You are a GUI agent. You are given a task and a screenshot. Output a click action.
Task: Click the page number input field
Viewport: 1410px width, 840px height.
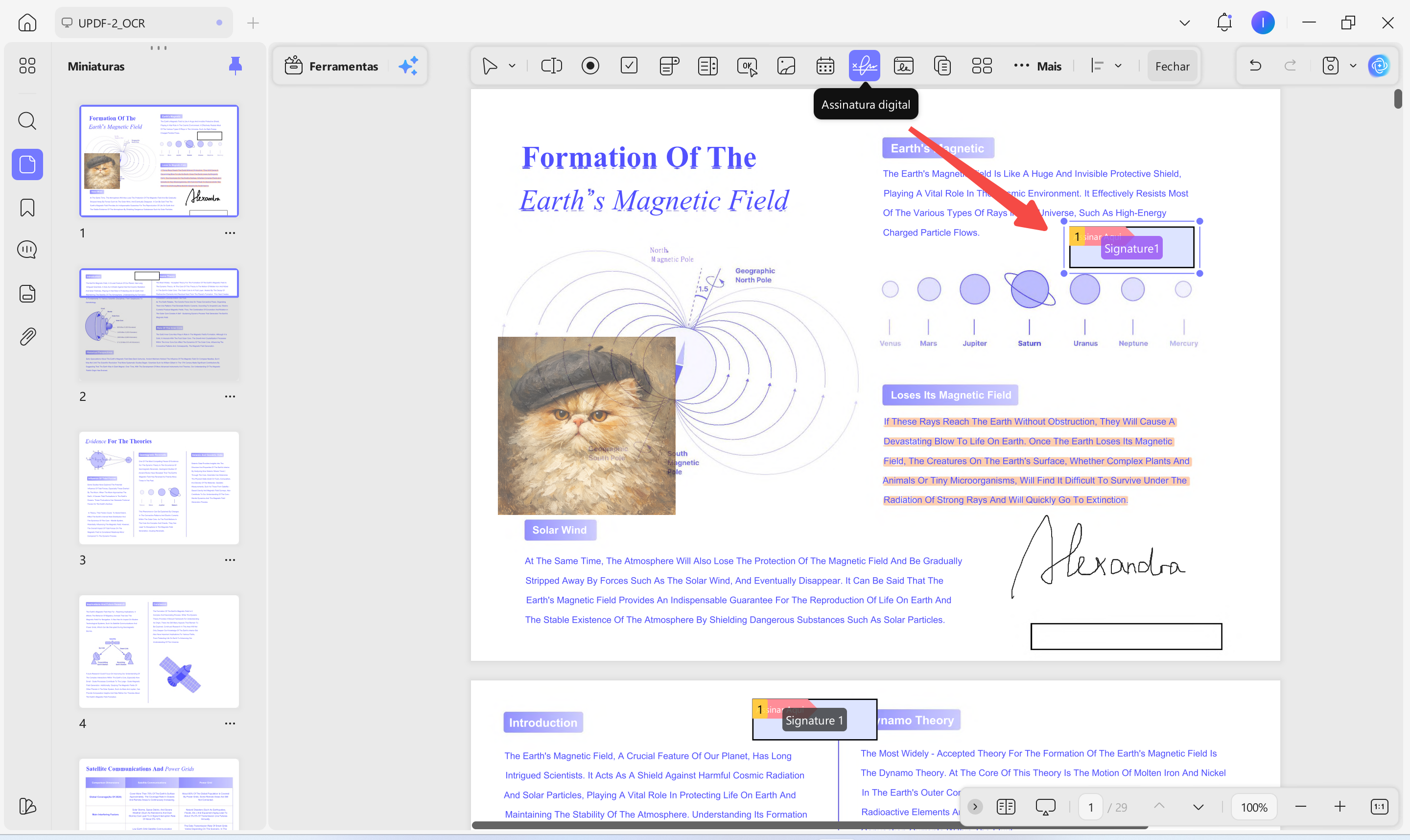(1090, 807)
